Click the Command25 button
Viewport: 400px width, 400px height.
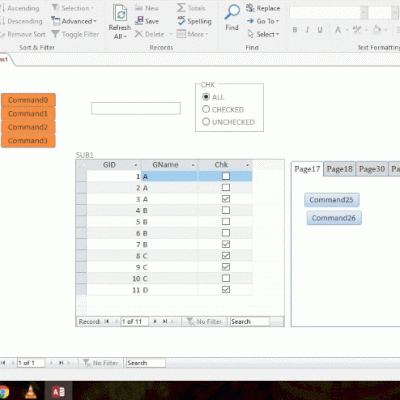tap(331, 200)
